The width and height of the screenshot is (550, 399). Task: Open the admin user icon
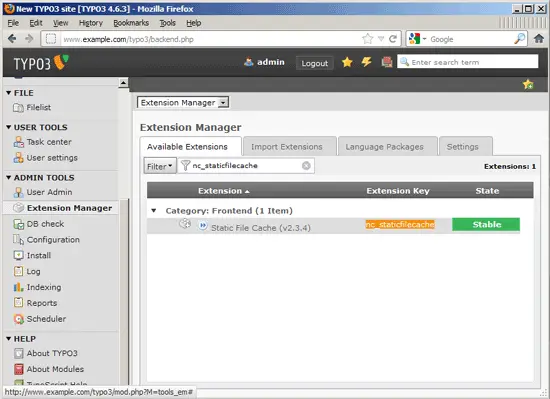pos(249,62)
